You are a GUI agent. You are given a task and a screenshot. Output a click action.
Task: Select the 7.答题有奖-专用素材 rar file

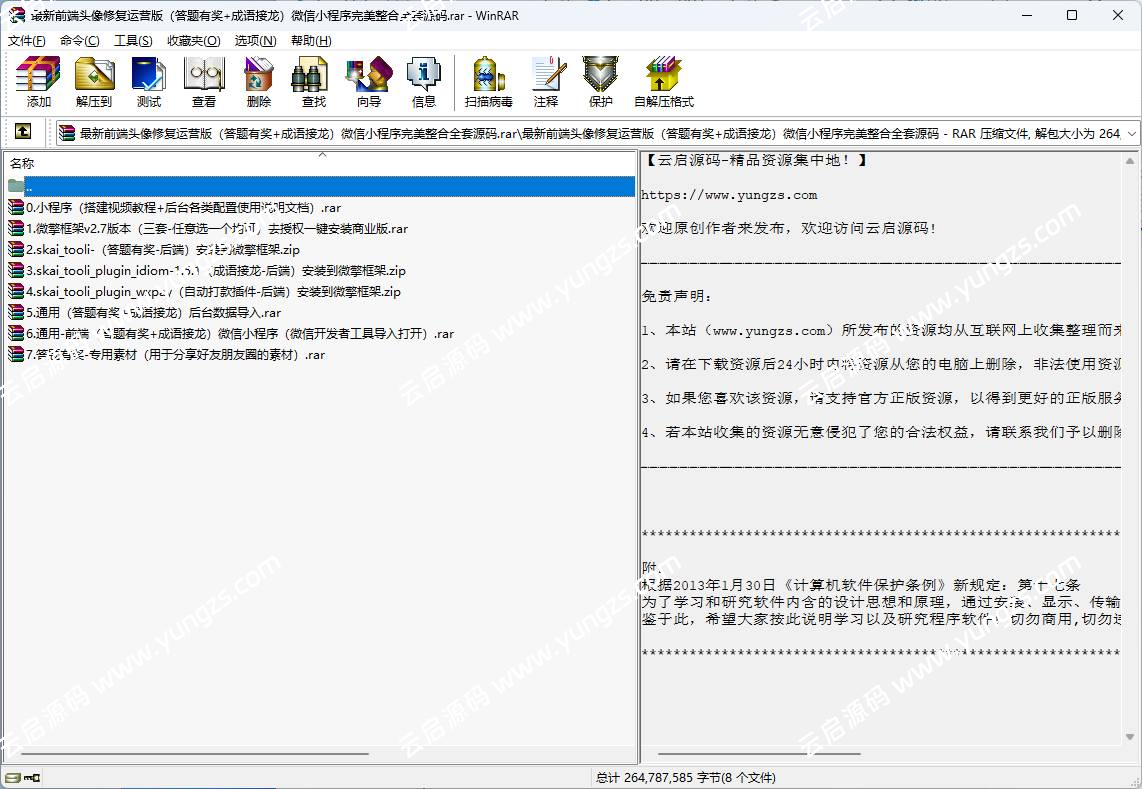(160, 354)
